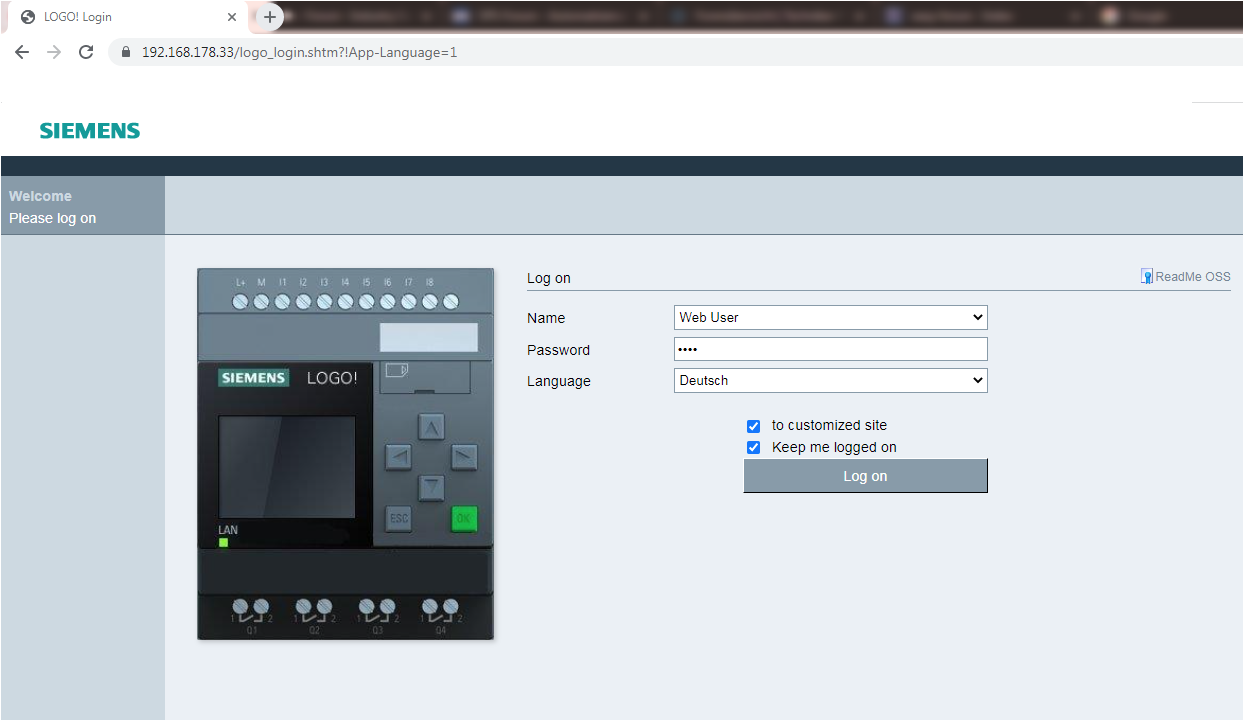
Task: Click the Log on button
Action: click(865, 476)
